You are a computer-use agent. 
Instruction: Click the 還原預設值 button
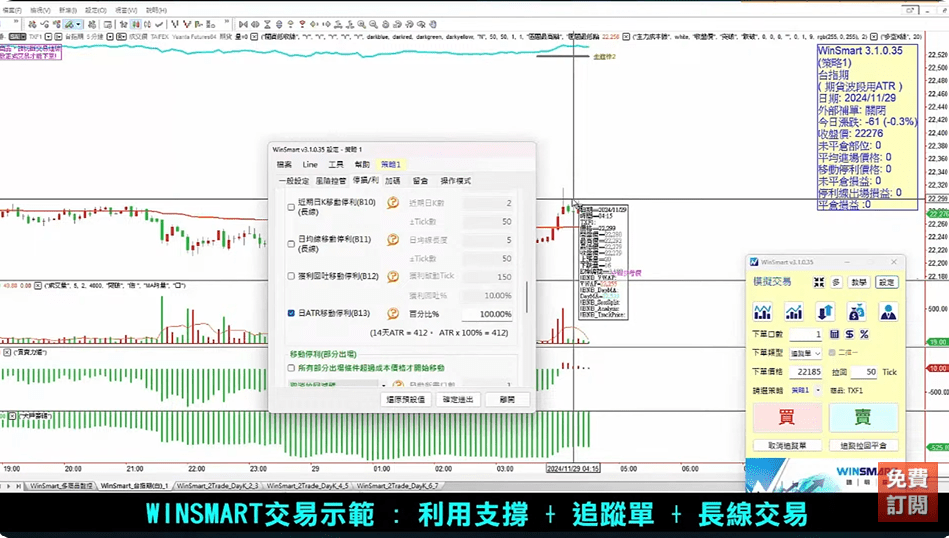click(x=406, y=399)
